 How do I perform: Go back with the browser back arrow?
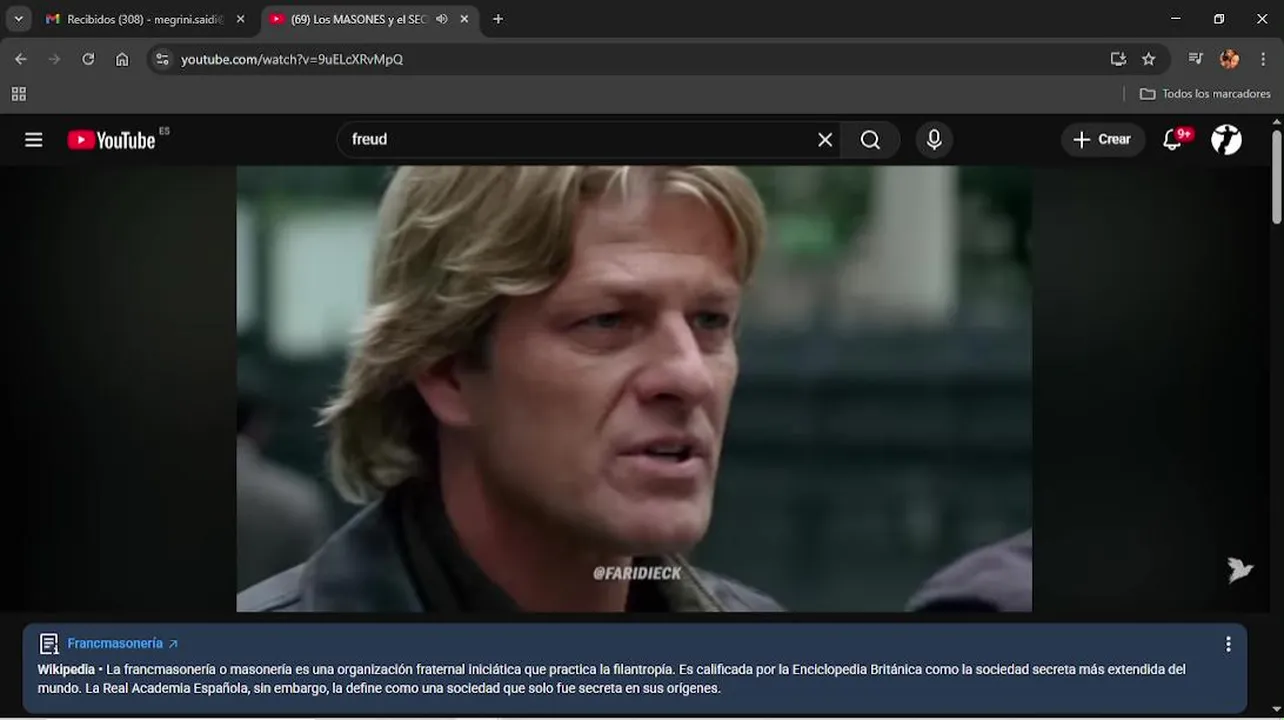(21, 59)
